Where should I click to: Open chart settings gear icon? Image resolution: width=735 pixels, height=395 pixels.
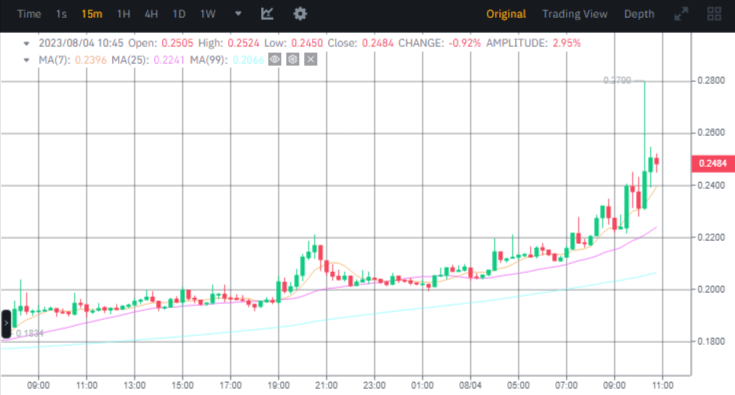coord(300,14)
